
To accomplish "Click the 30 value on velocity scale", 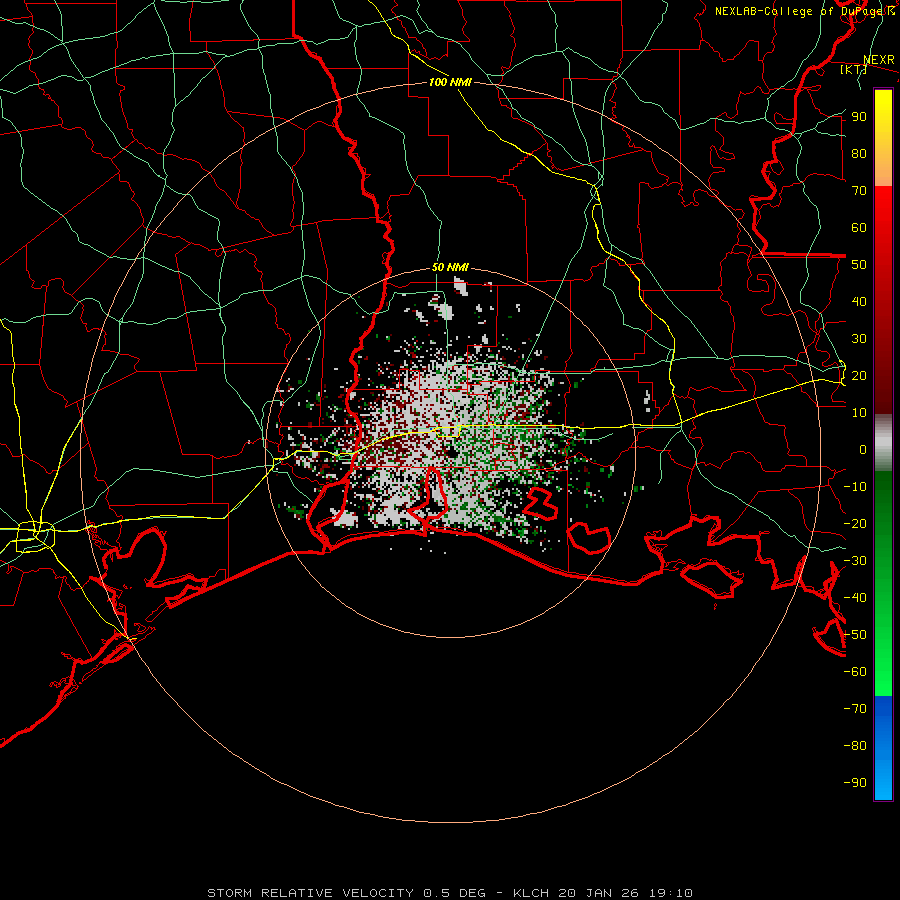I will (859, 339).
